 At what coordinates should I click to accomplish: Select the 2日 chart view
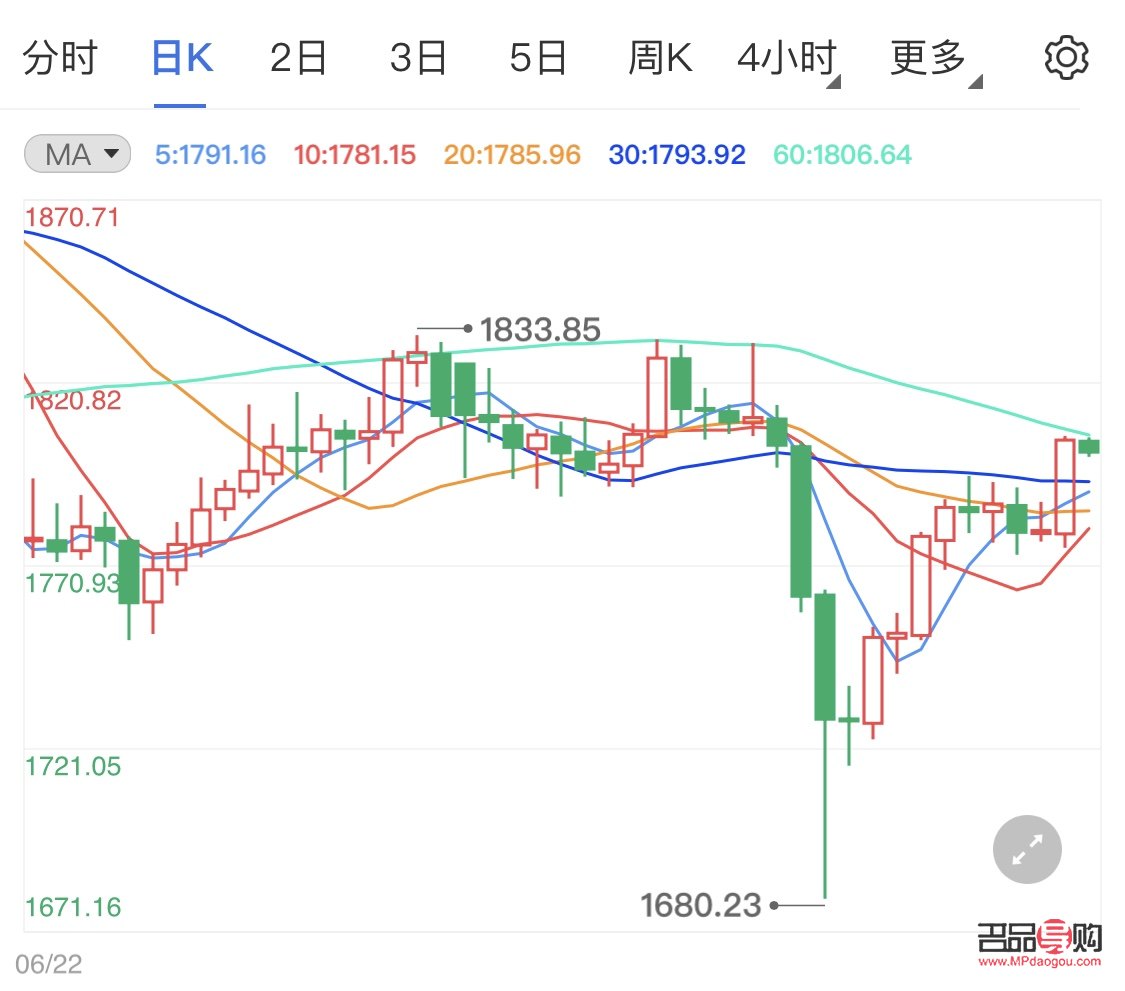297,57
